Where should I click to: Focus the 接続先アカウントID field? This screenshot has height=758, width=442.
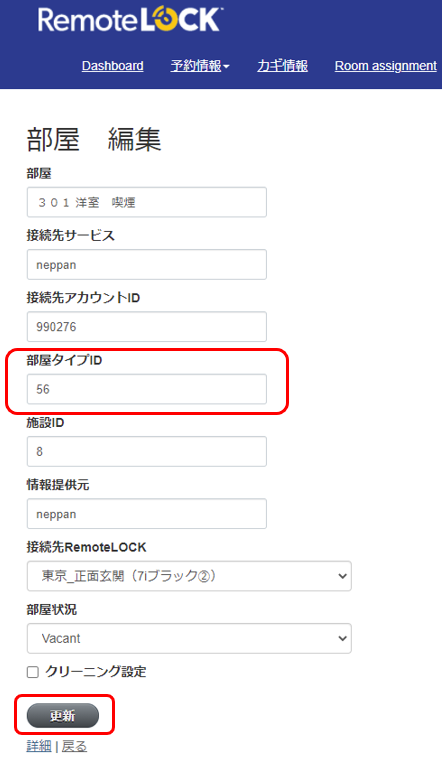pyautogui.click(x=147, y=327)
